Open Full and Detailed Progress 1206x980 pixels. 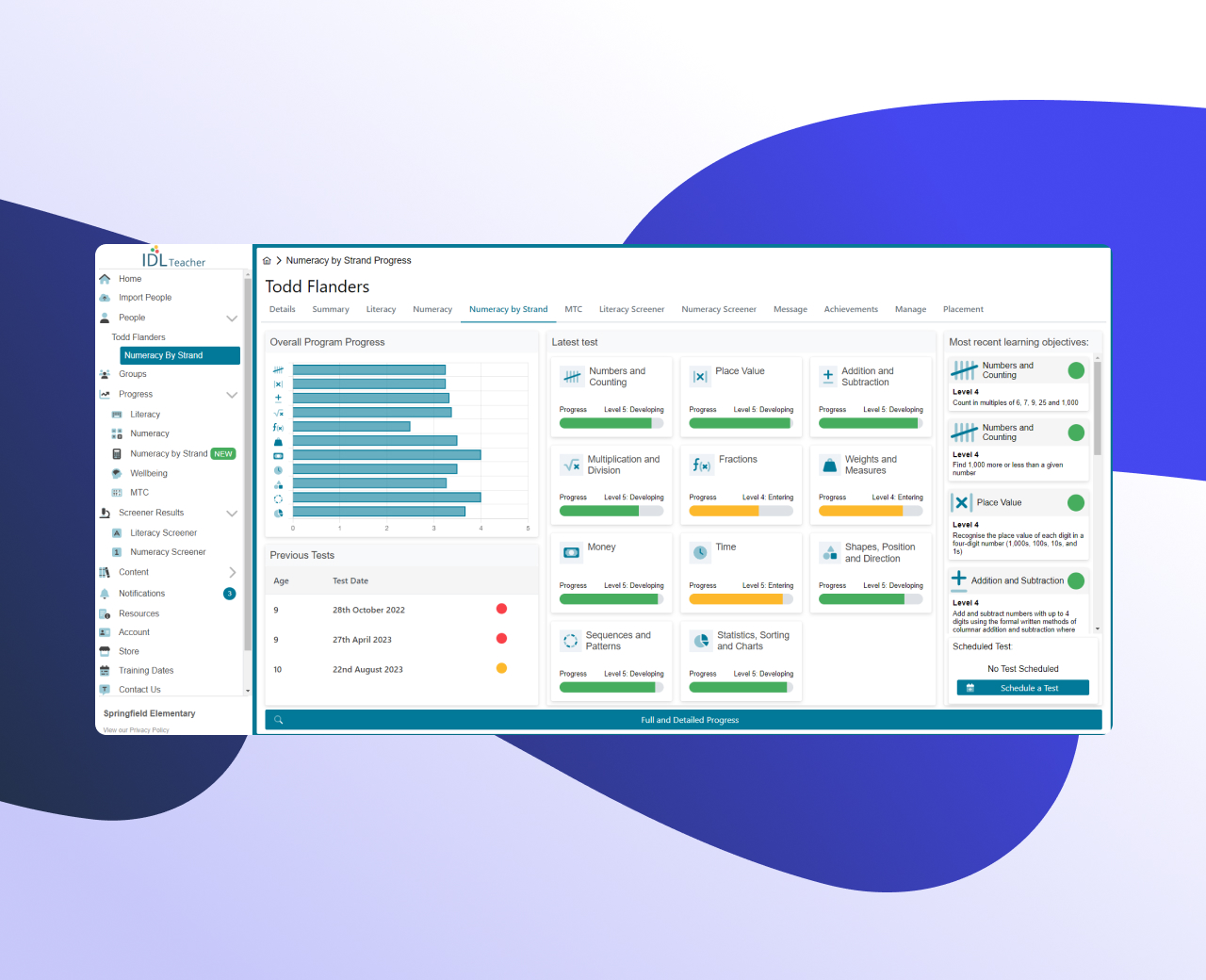[690, 720]
